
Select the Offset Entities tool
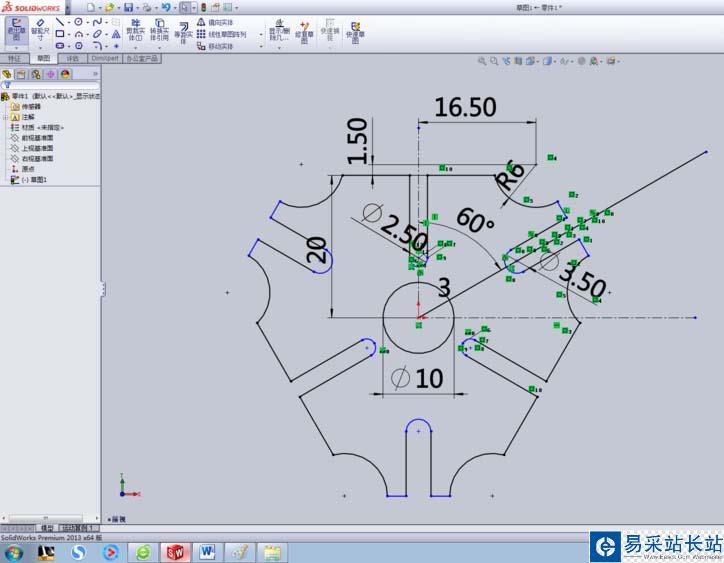[x=183, y=30]
